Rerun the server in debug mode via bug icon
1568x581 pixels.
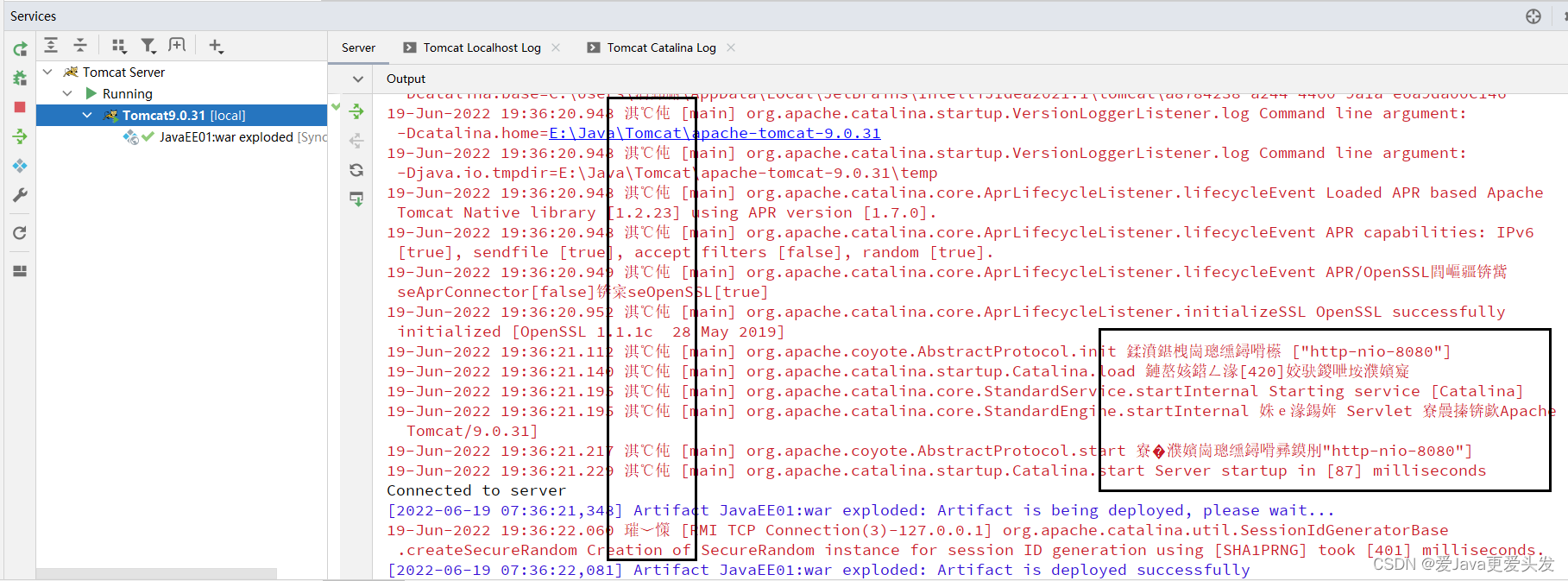pos(20,79)
